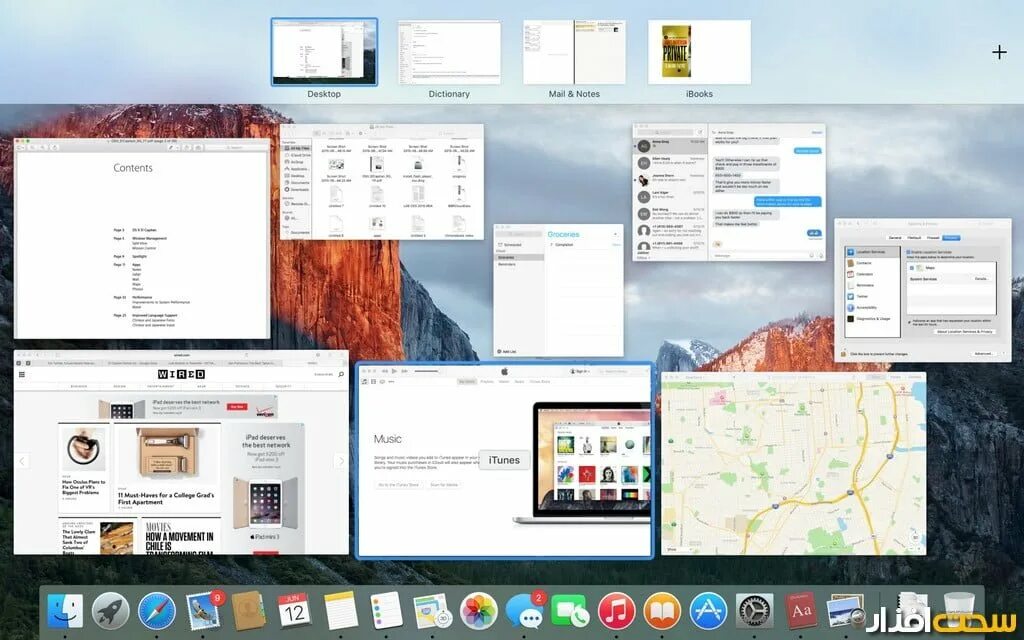Screen dimensions: 1024x640
Task: Click Advanced button in Security & Privacy
Action: point(984,354)
